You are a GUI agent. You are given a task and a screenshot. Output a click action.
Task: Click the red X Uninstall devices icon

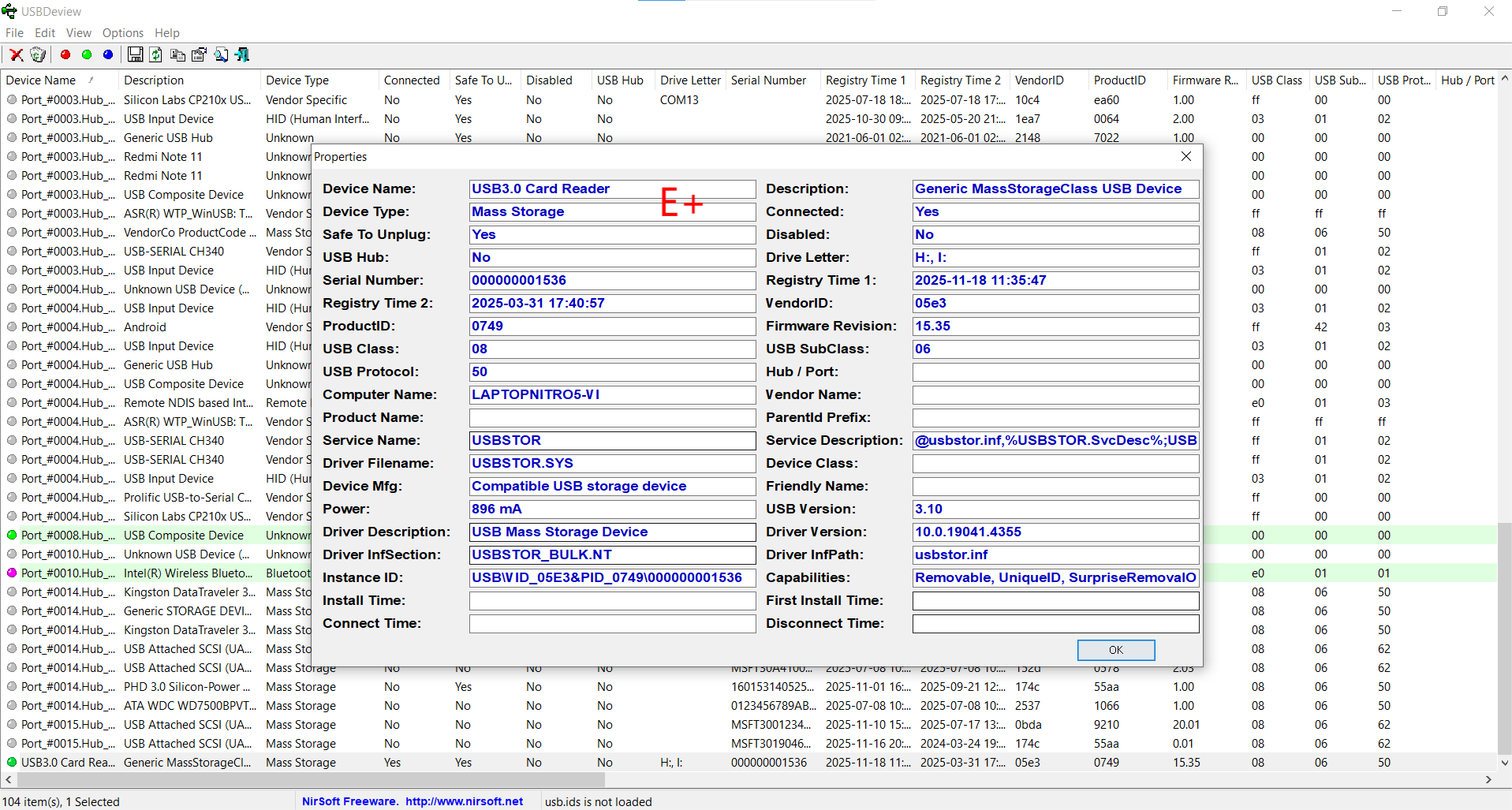click(x=16, y=54)
